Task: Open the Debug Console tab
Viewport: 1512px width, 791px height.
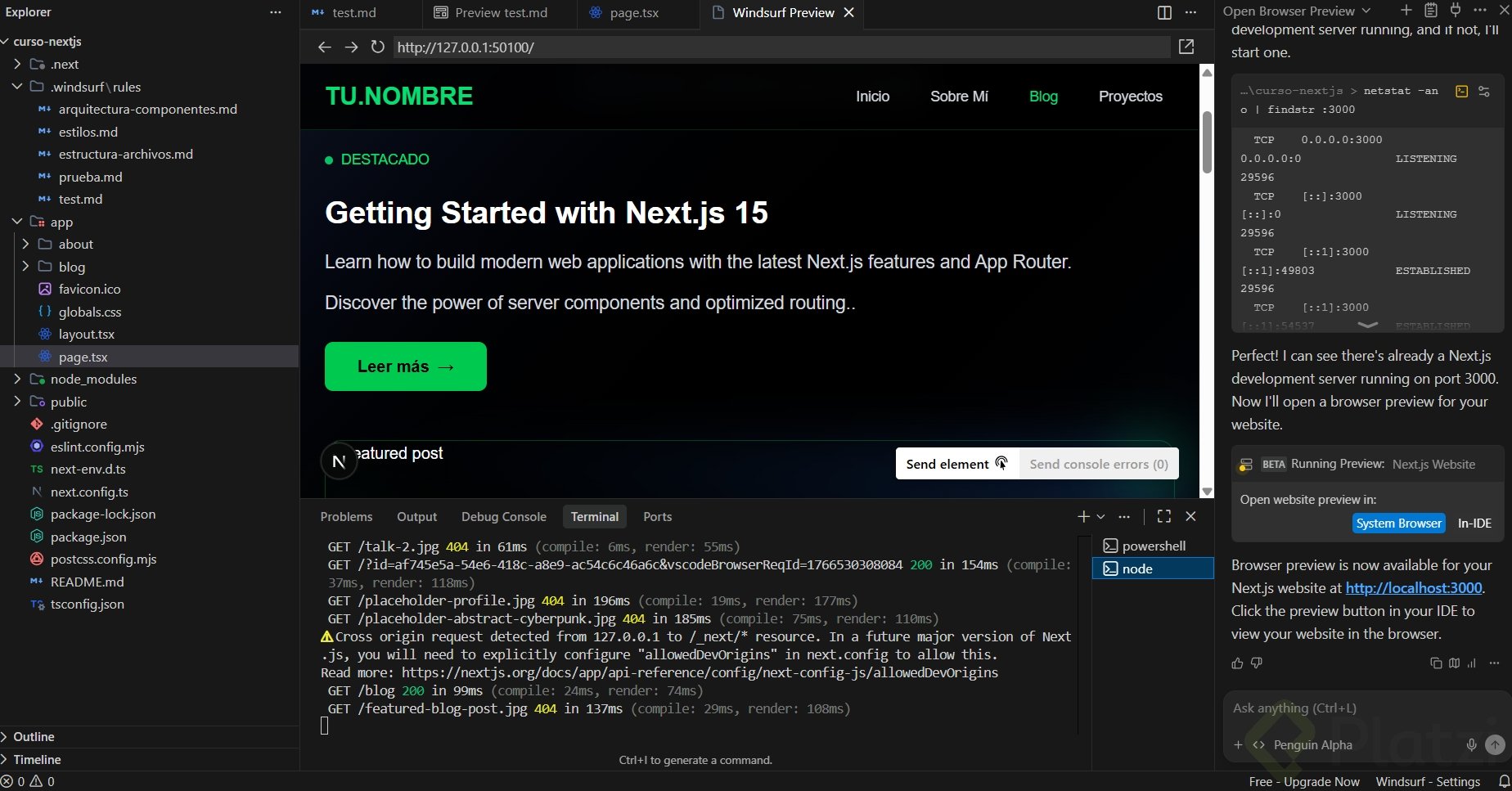Action: 504,517
